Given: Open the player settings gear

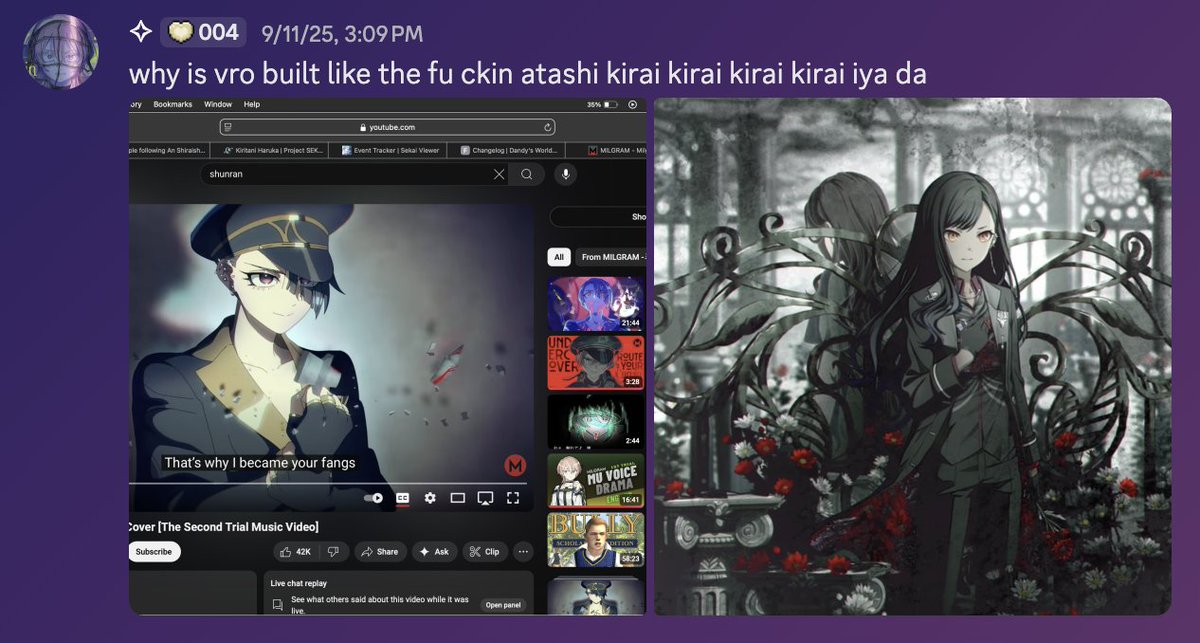Looking at the screenshot, I should (x=430, y=498).
